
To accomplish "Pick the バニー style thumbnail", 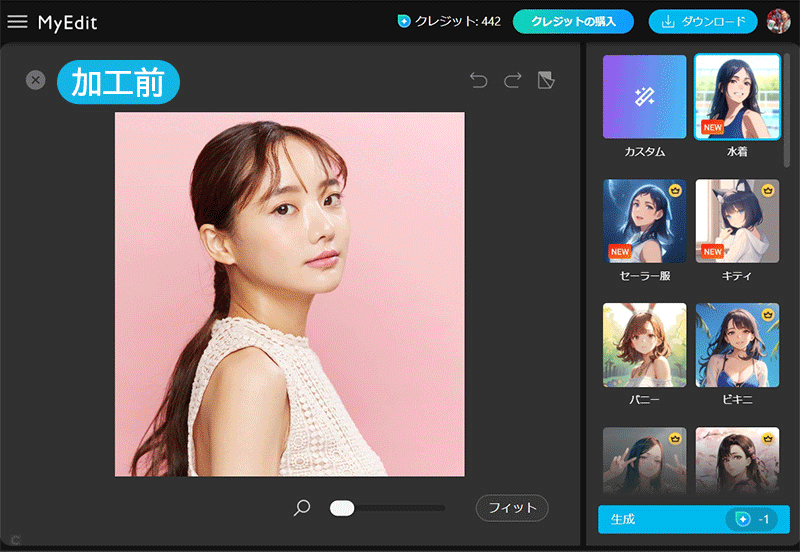I will click(x=644, y=345).
